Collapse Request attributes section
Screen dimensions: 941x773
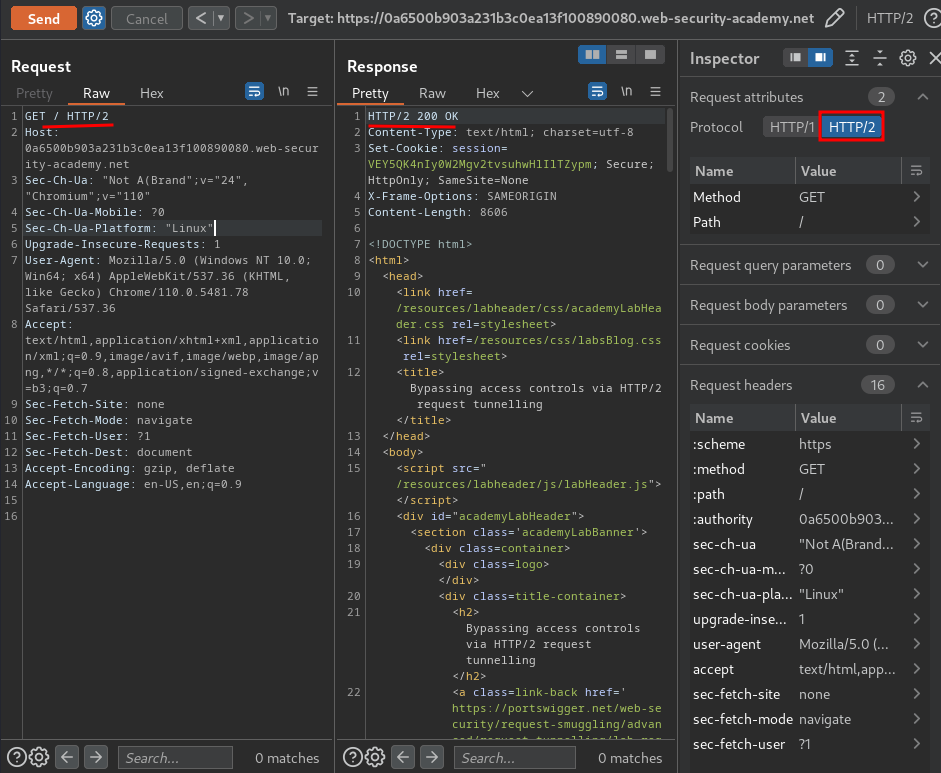tap(923, 97)
